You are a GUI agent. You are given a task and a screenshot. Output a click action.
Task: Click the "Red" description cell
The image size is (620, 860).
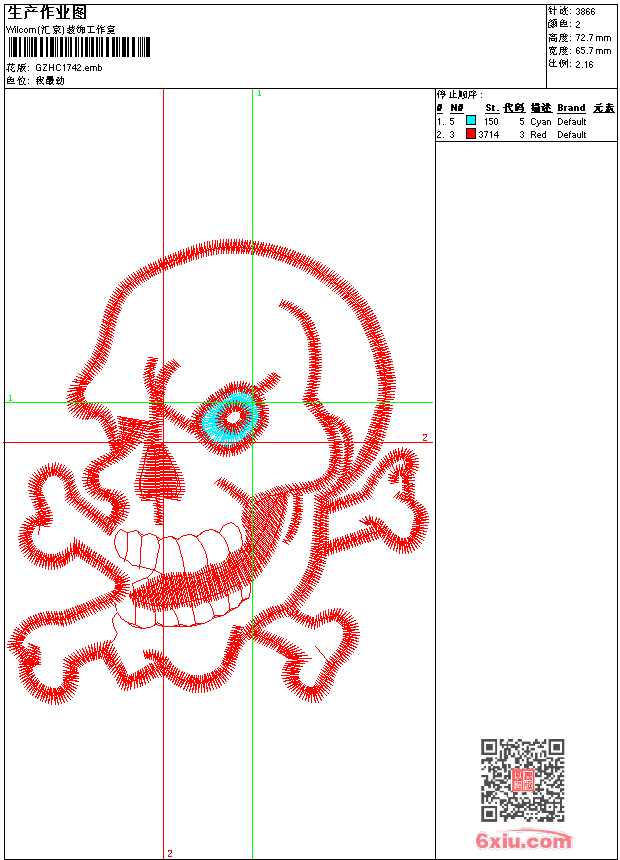pyautogui.click(x=538, y=135)
